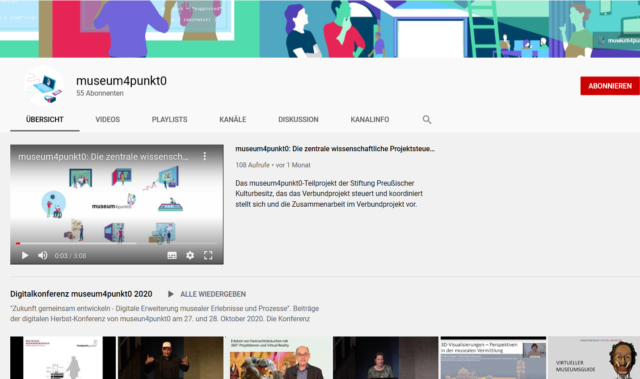Open the Virtueller Museumsguide video thumbnail
The image size is (640, 379).
pyautogui.click(x=594, y=358)
